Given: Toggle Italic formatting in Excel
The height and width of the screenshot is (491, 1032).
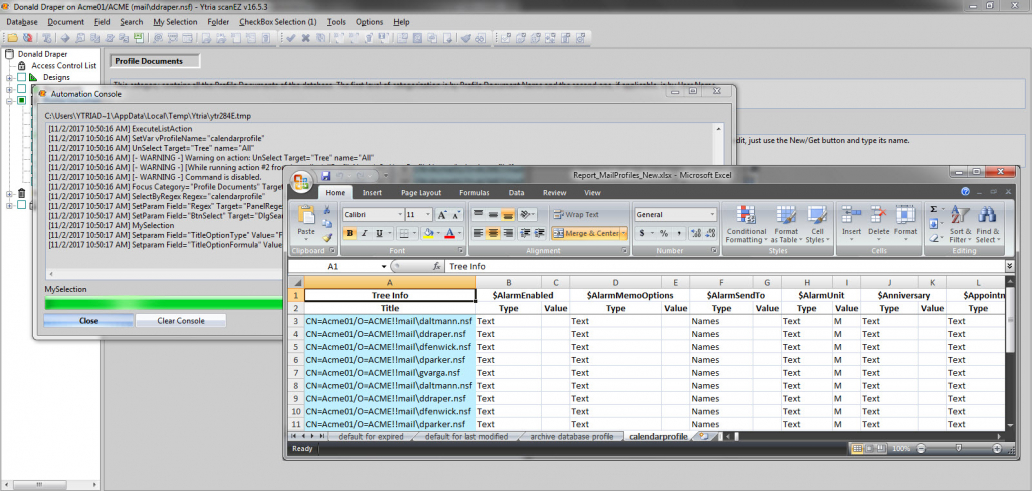Looking at the screenshot, I should (x=365, y=233).
